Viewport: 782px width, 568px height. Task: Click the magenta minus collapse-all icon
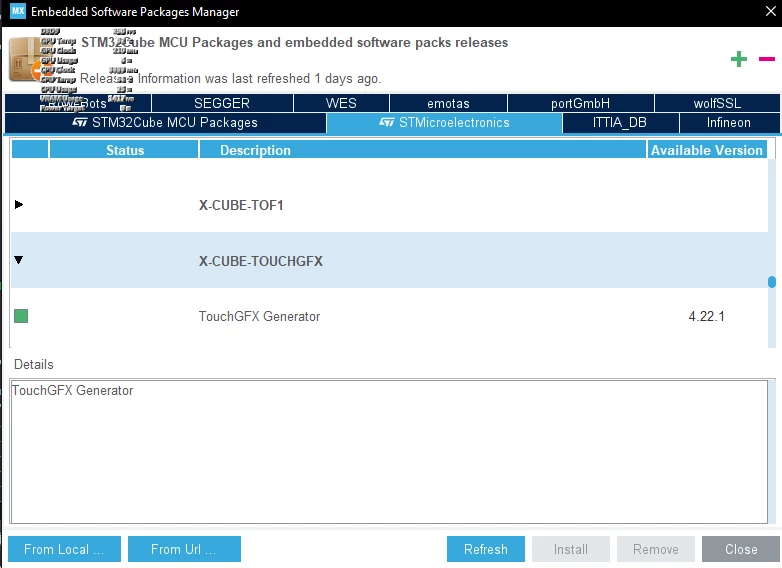767,59
